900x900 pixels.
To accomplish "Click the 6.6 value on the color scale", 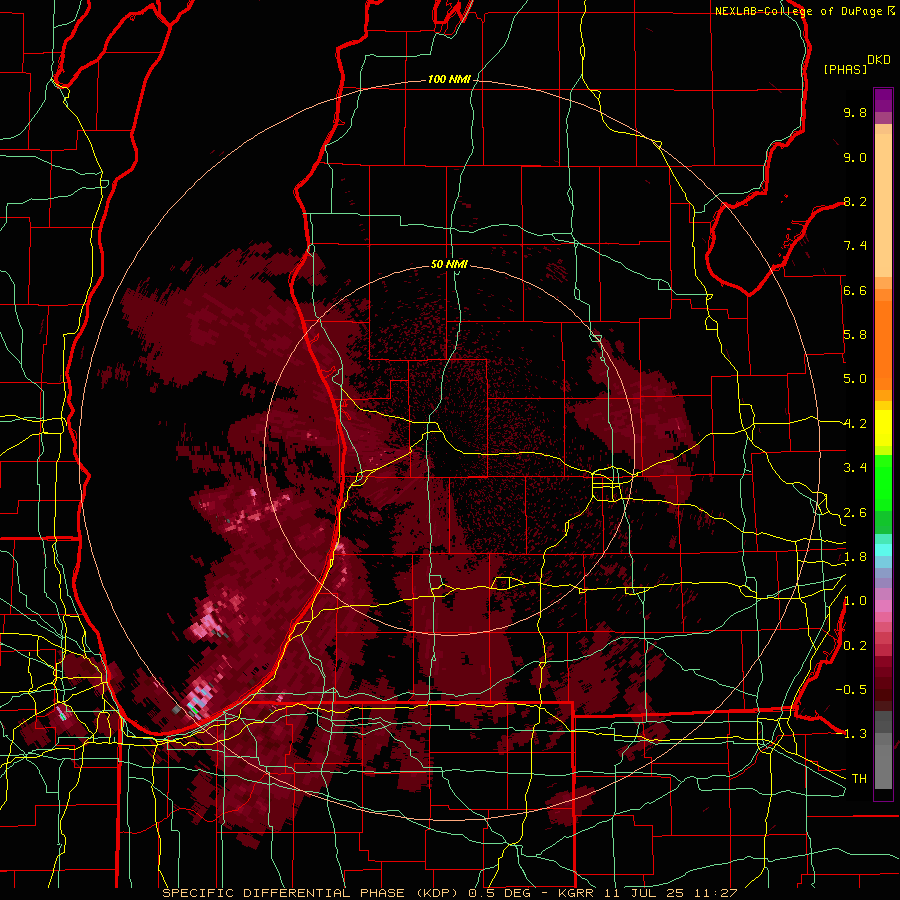I will (x=855, y=290).
